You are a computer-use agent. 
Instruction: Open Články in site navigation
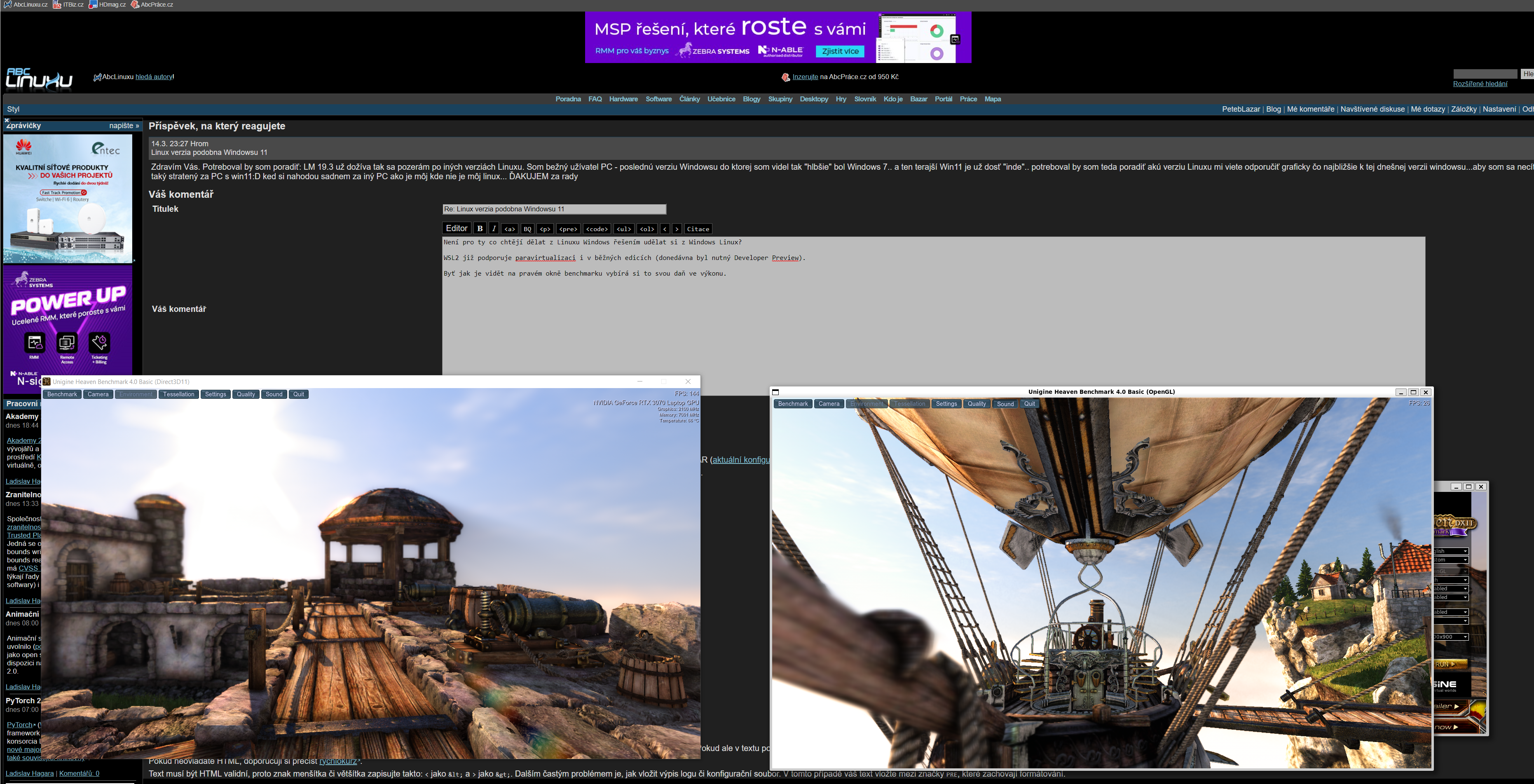point(690,99)
